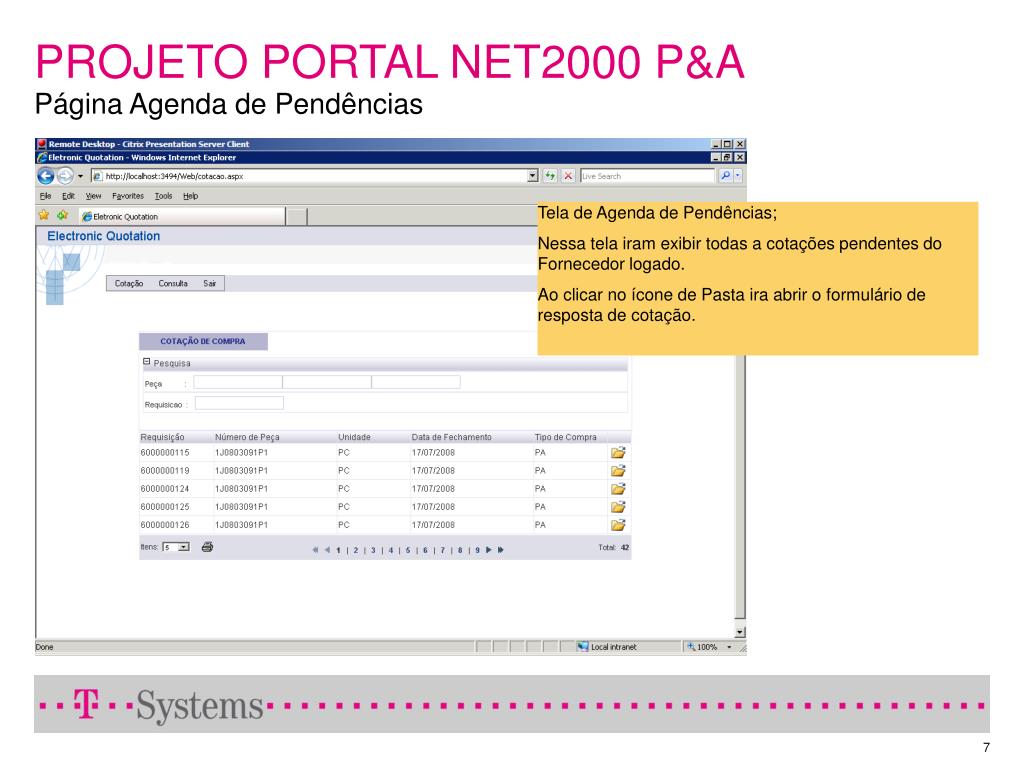Click the Requisicao input field
The width and height of the screenshot is (1024, 768).
pos(239,403)
